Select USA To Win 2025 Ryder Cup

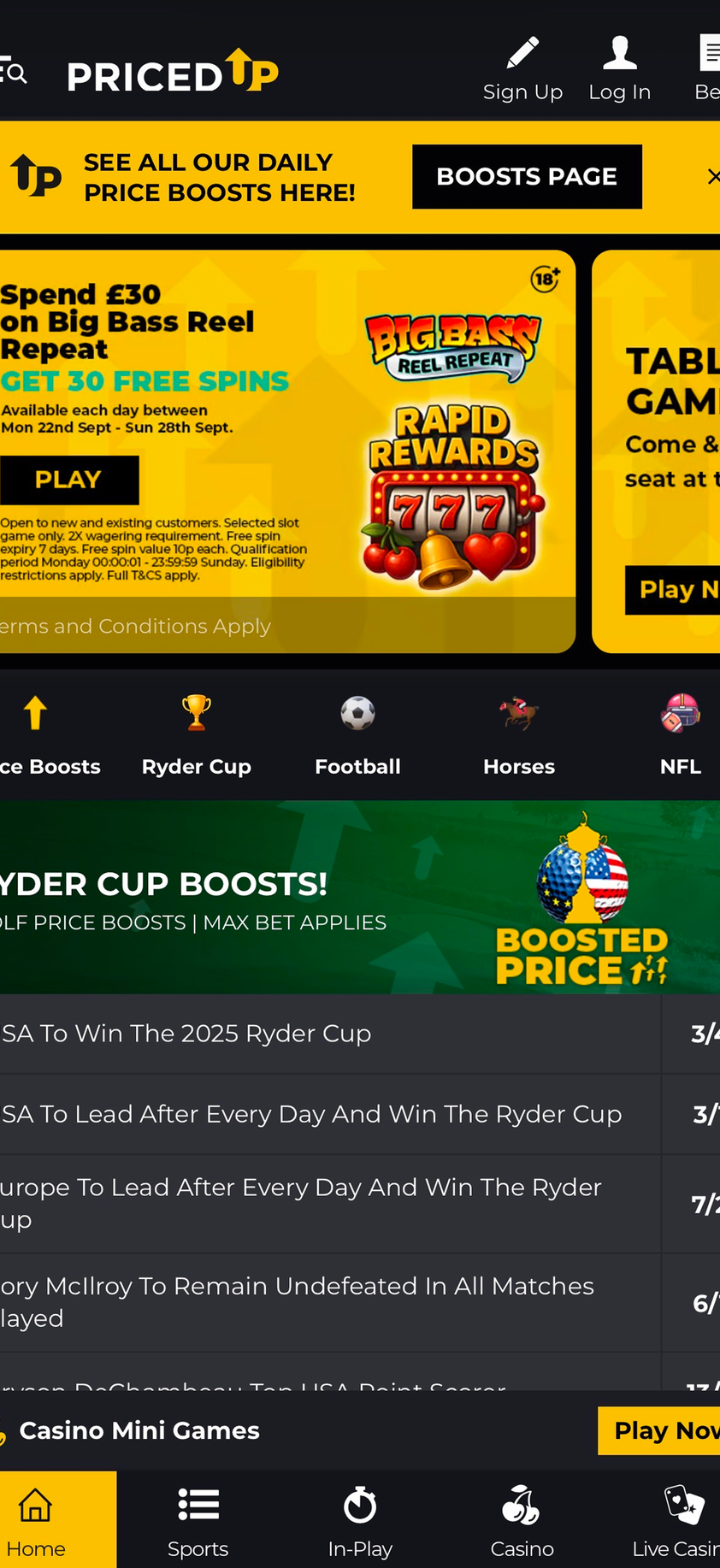[330, 1034]
